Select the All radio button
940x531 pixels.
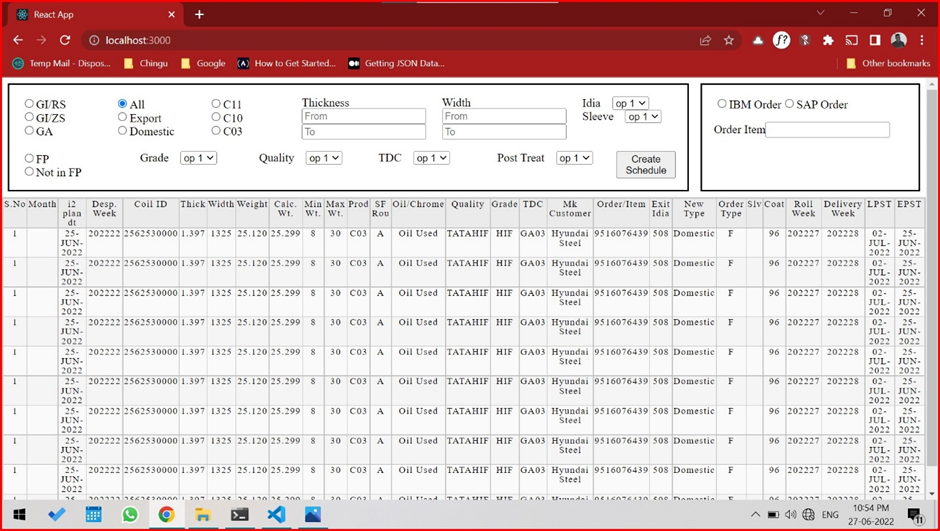[x=122, y=104]
